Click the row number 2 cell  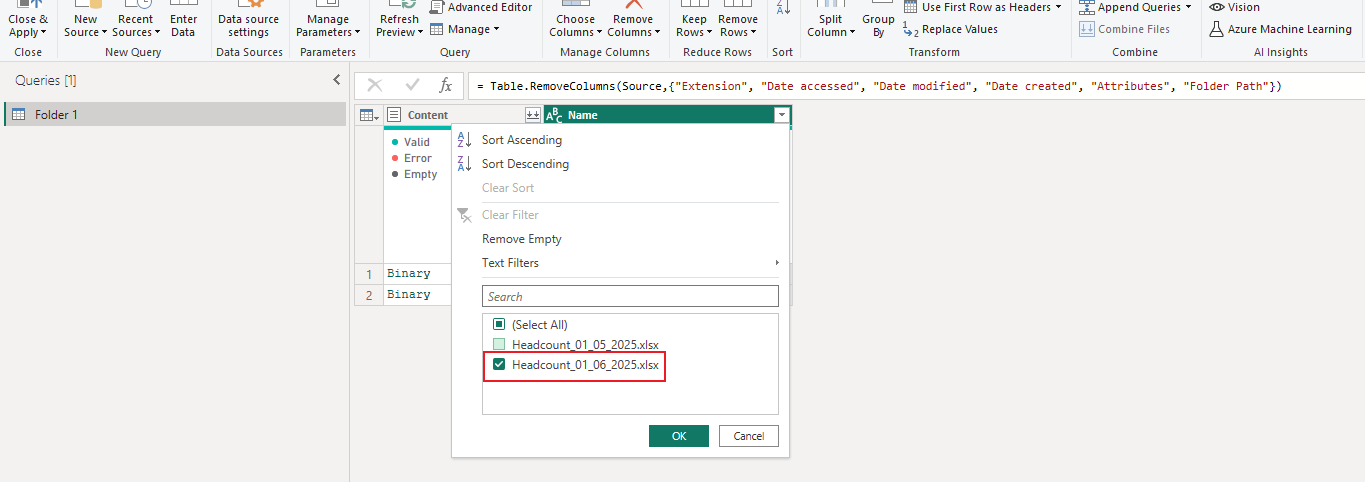pyautogui.click(x=369, y=294)
